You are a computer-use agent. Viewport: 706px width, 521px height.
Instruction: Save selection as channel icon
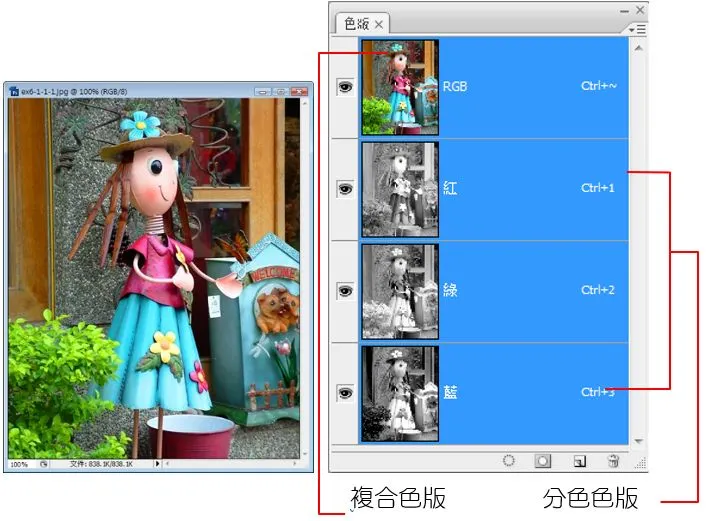click(543, 461)
